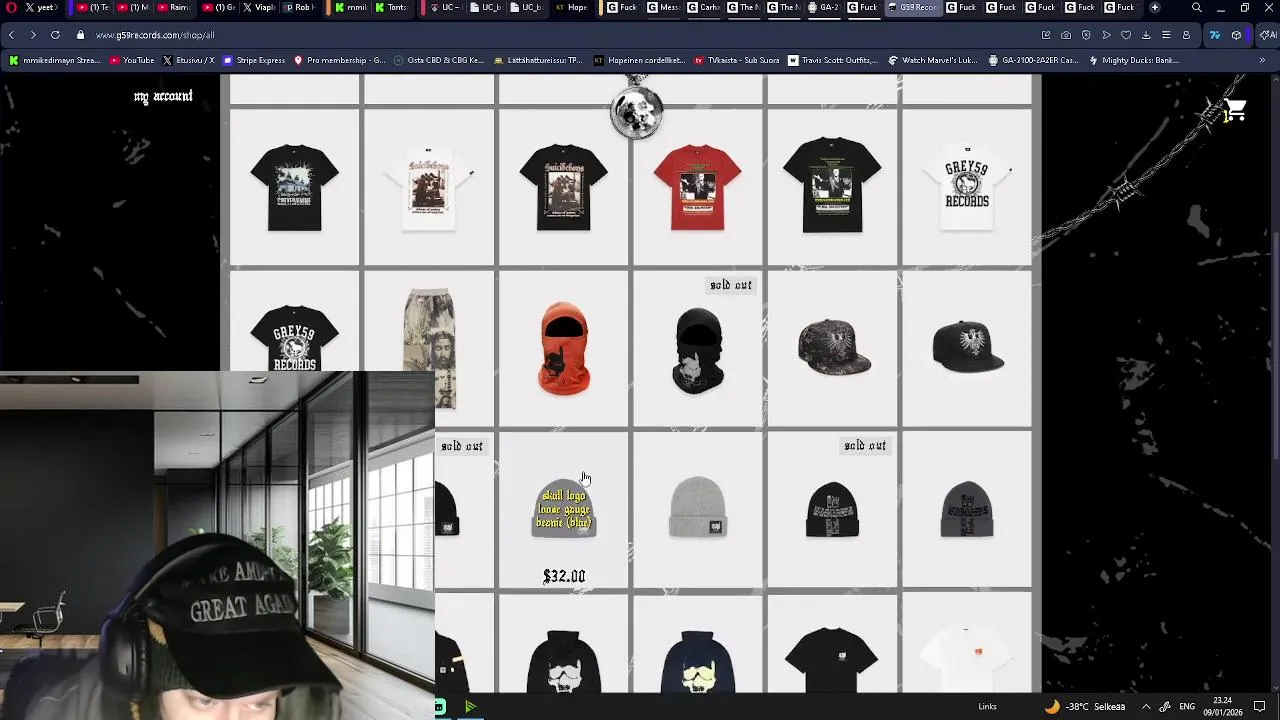Click the teal extension icon in toolbar
Image resolution: width=1280 pixels, height=720 pixels.
pyautogui.click(x=1215, y=35)
